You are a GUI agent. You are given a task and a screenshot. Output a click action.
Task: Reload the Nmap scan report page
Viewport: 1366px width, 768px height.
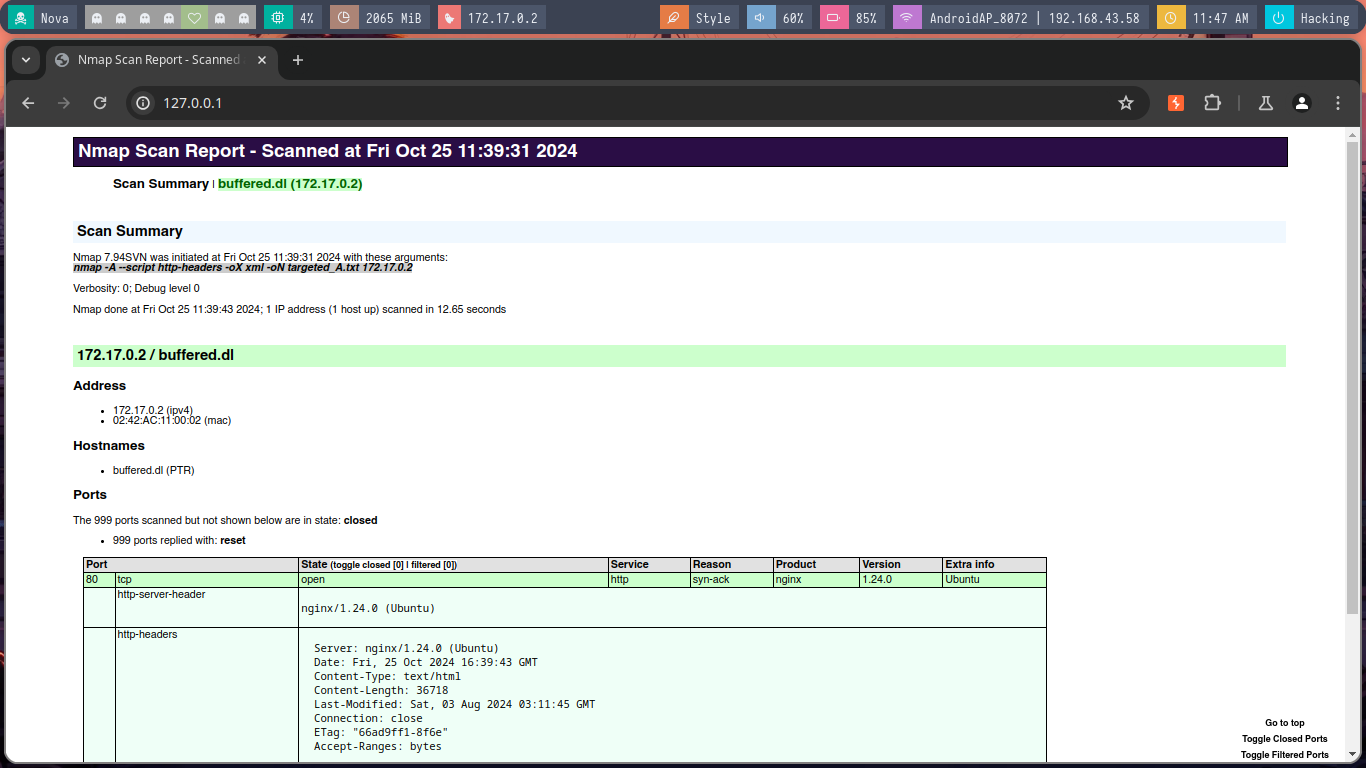point(100,103)
